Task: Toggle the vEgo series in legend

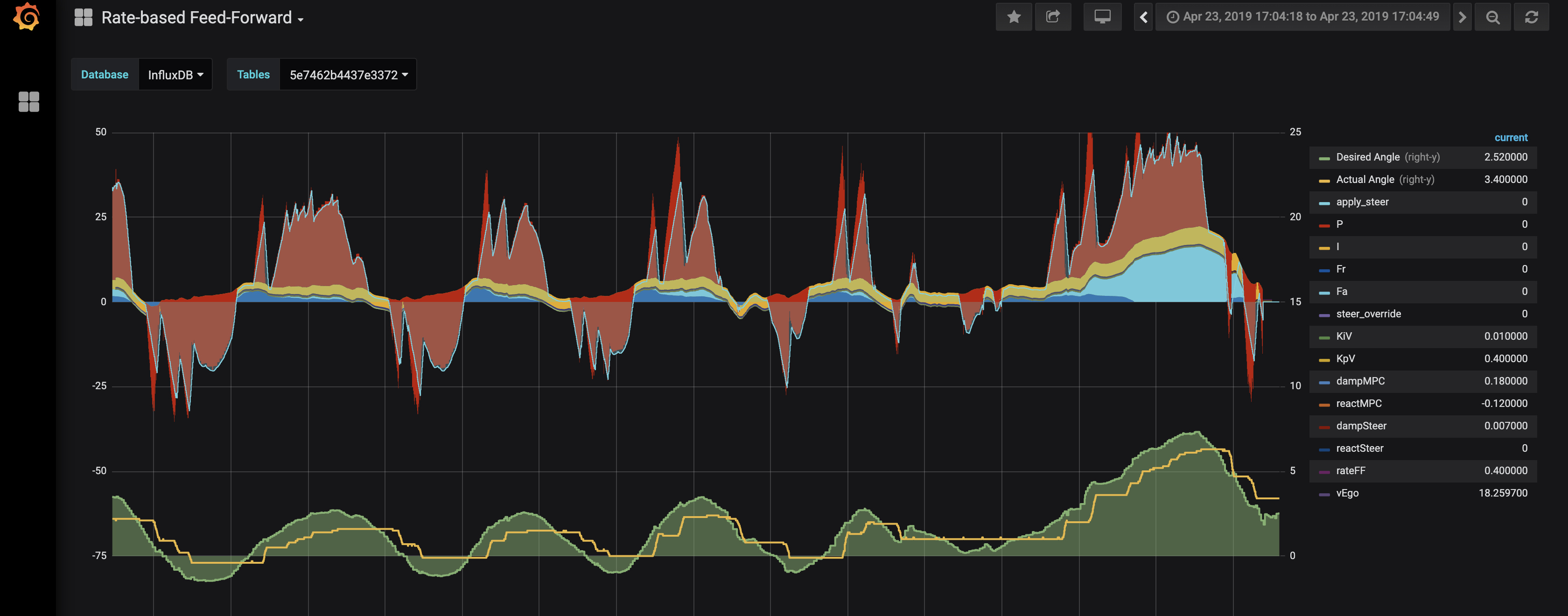Action: click(1347, 493)
